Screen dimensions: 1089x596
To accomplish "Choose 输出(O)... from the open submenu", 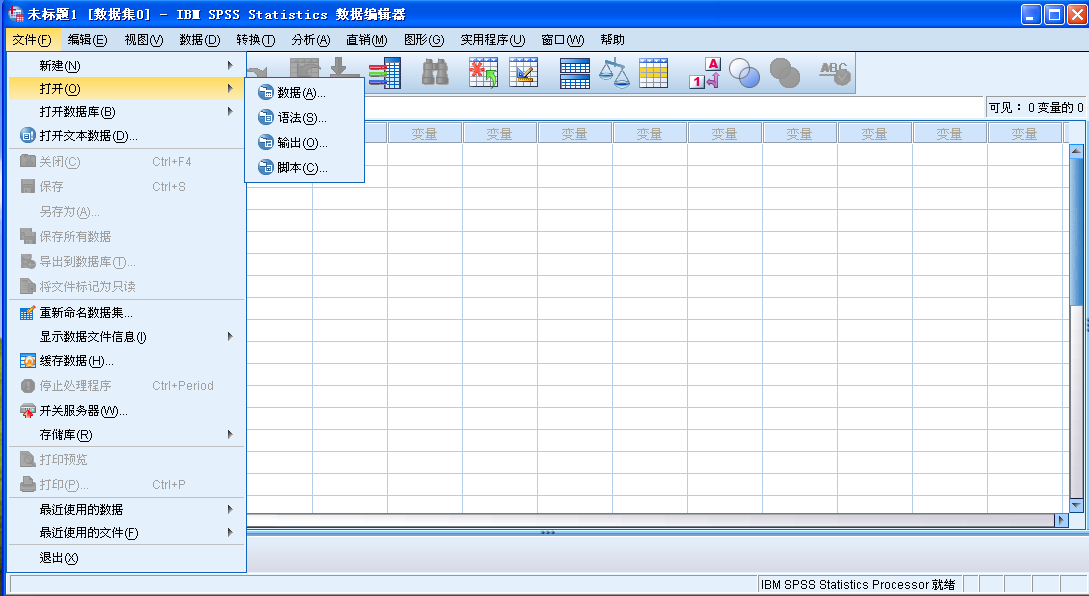I will click(305, 142).
